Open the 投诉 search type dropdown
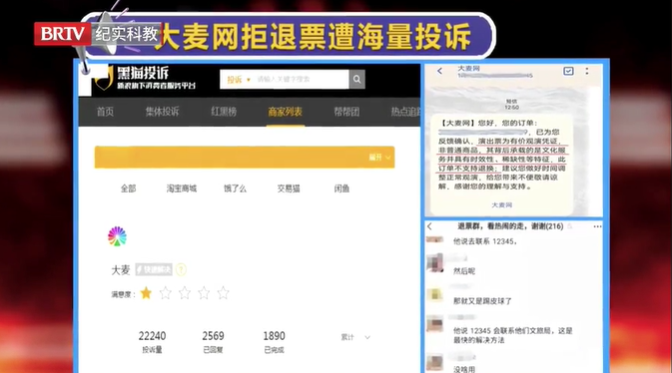The height and width of the screenshot is (373, 672). [x=238, y=80]
